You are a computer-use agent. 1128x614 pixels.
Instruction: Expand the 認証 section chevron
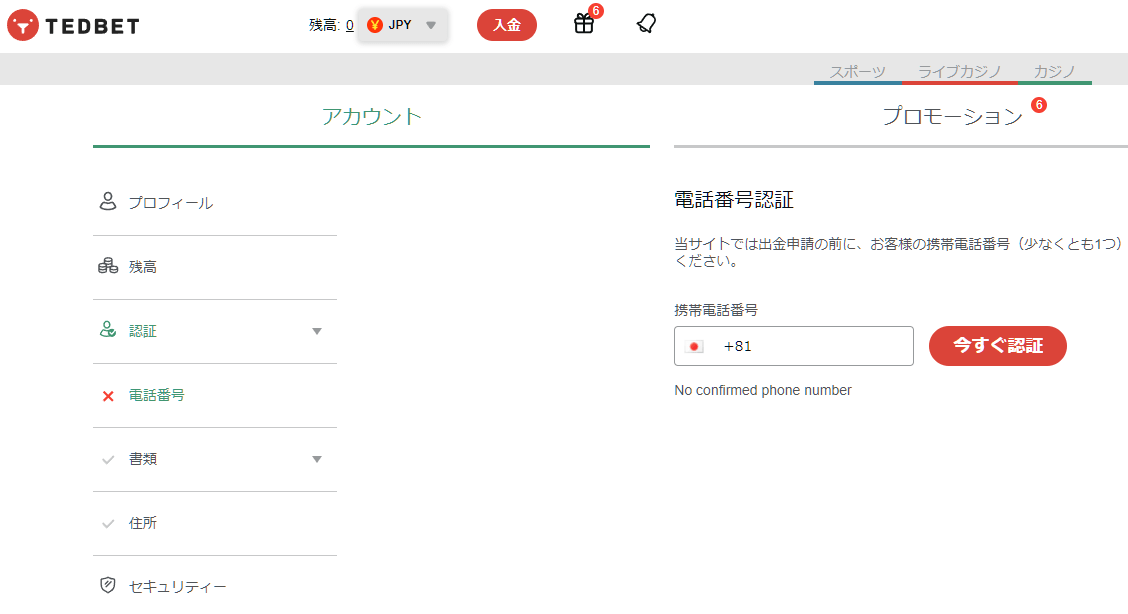coord(317,330)
